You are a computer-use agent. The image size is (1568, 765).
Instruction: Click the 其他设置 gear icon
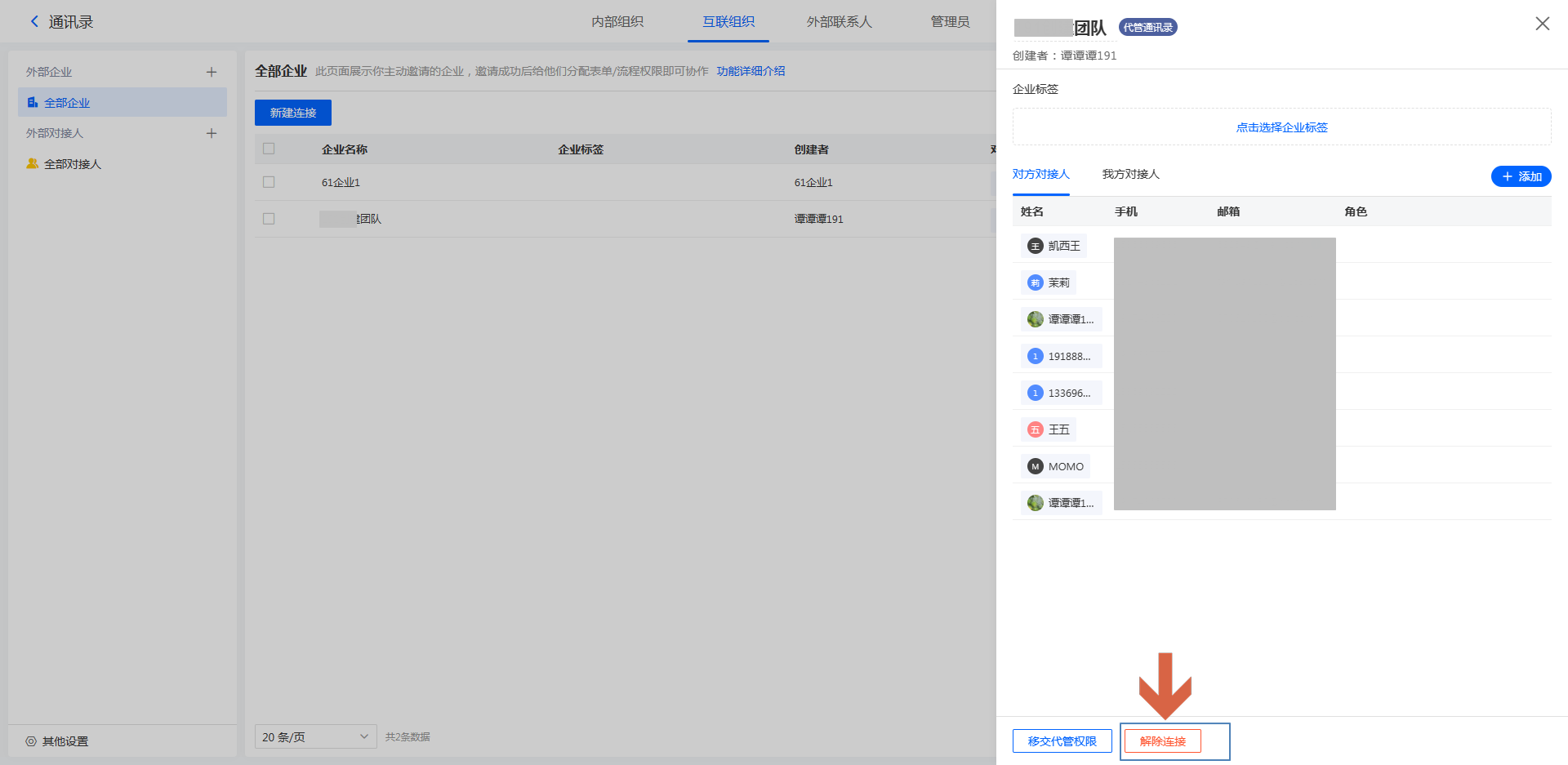pos(31,741)
